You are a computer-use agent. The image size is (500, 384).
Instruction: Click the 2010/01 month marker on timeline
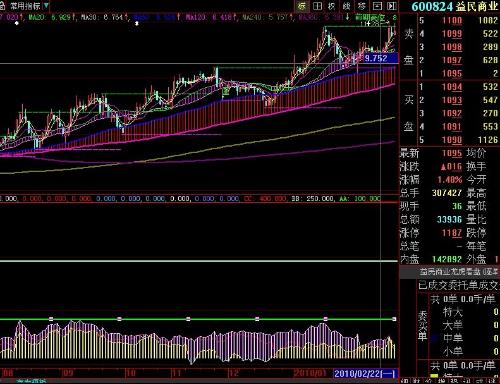point(310,373)
